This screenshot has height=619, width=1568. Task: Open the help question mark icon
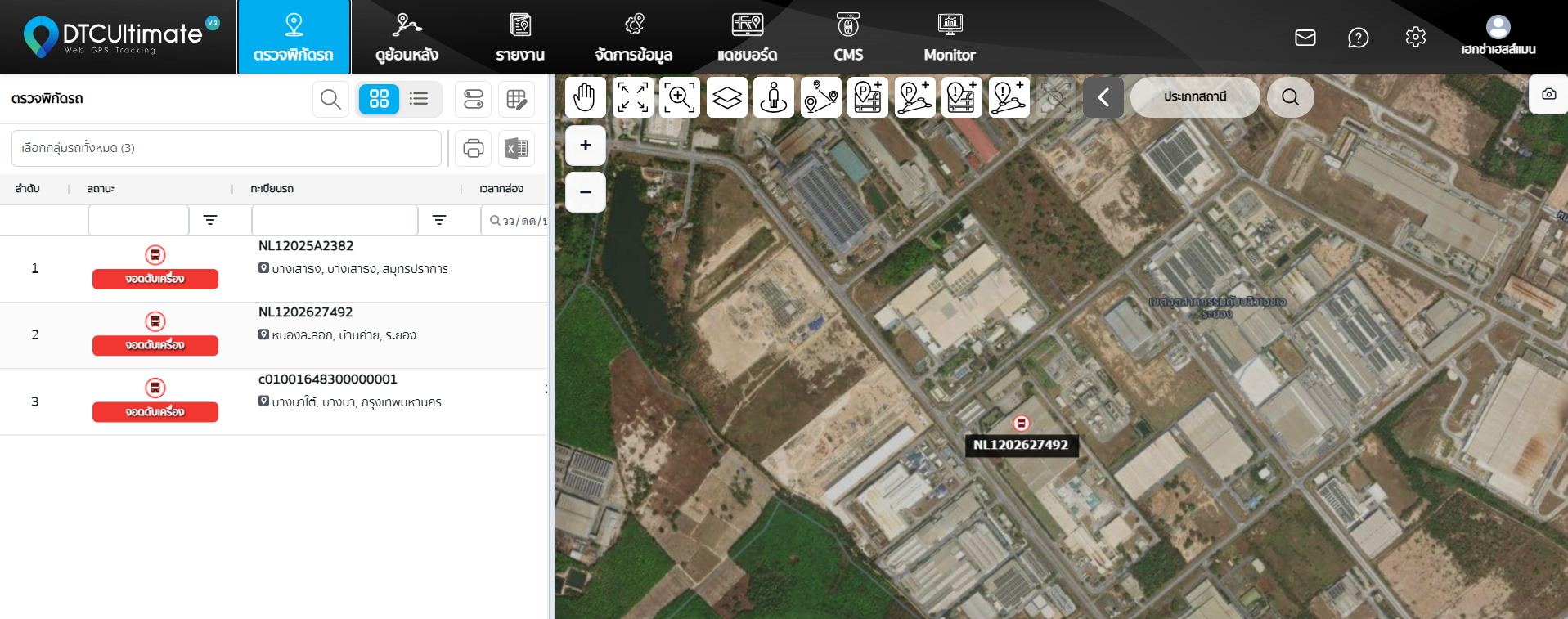tap(1359, 38)
